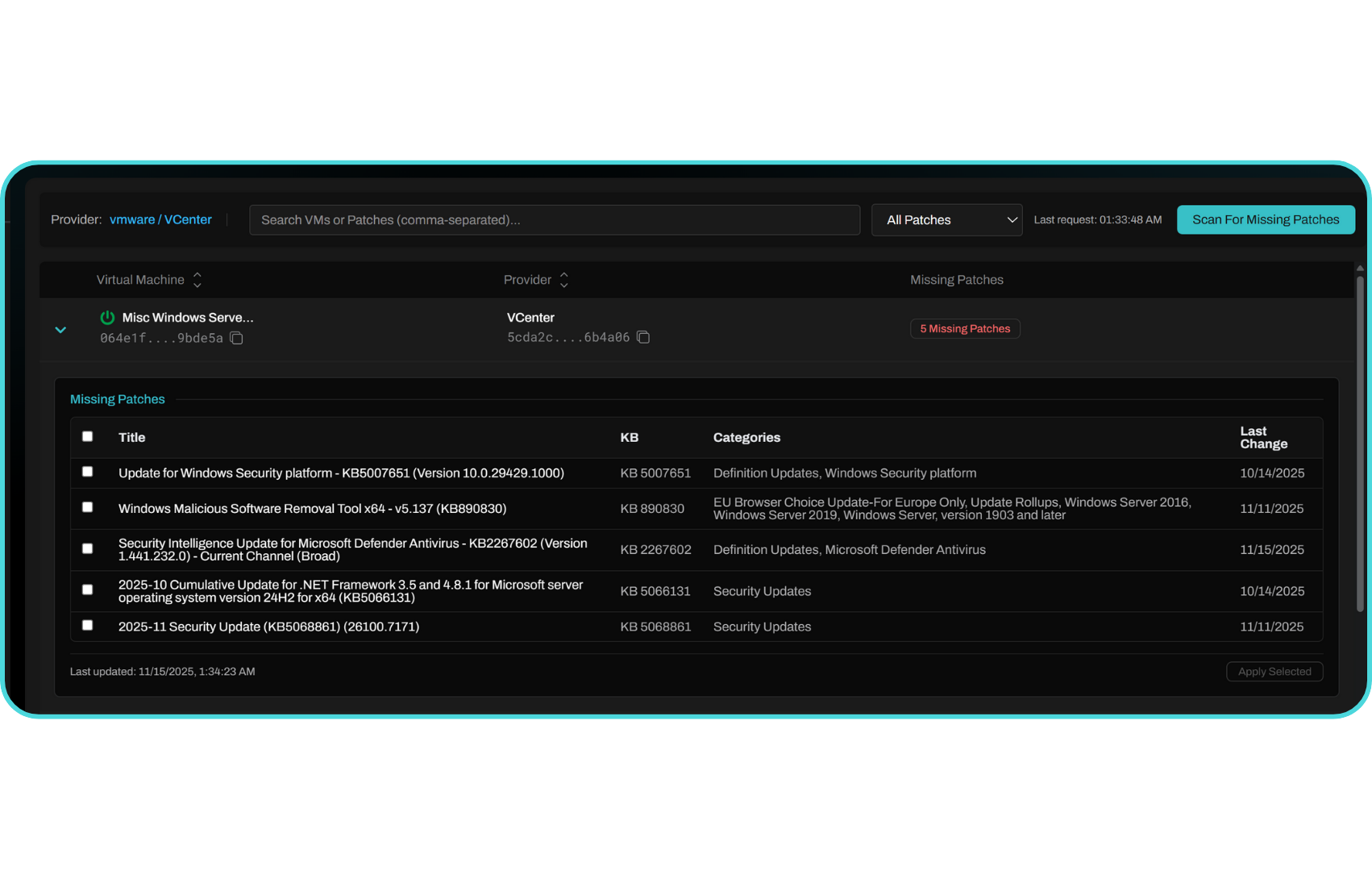Click the vertical scrollbar on the right
Image resolution: width=1372 pixels, height=879 pixels.
pyautogui.click(x=1359, y=444)
